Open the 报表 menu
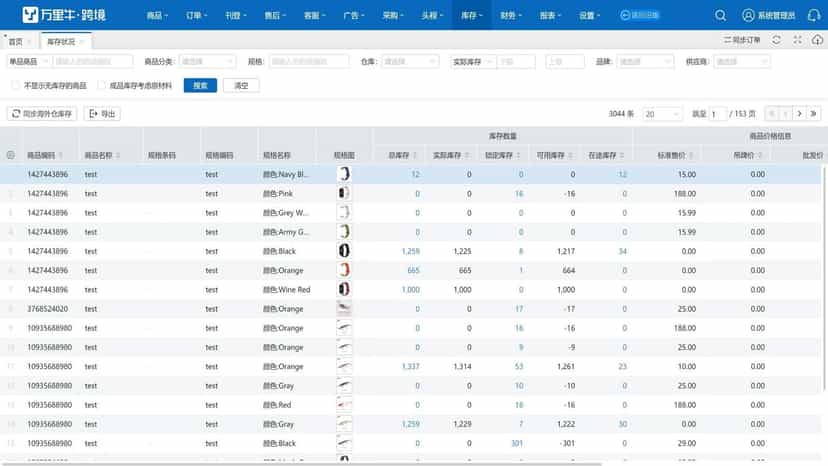 [550, 15]
